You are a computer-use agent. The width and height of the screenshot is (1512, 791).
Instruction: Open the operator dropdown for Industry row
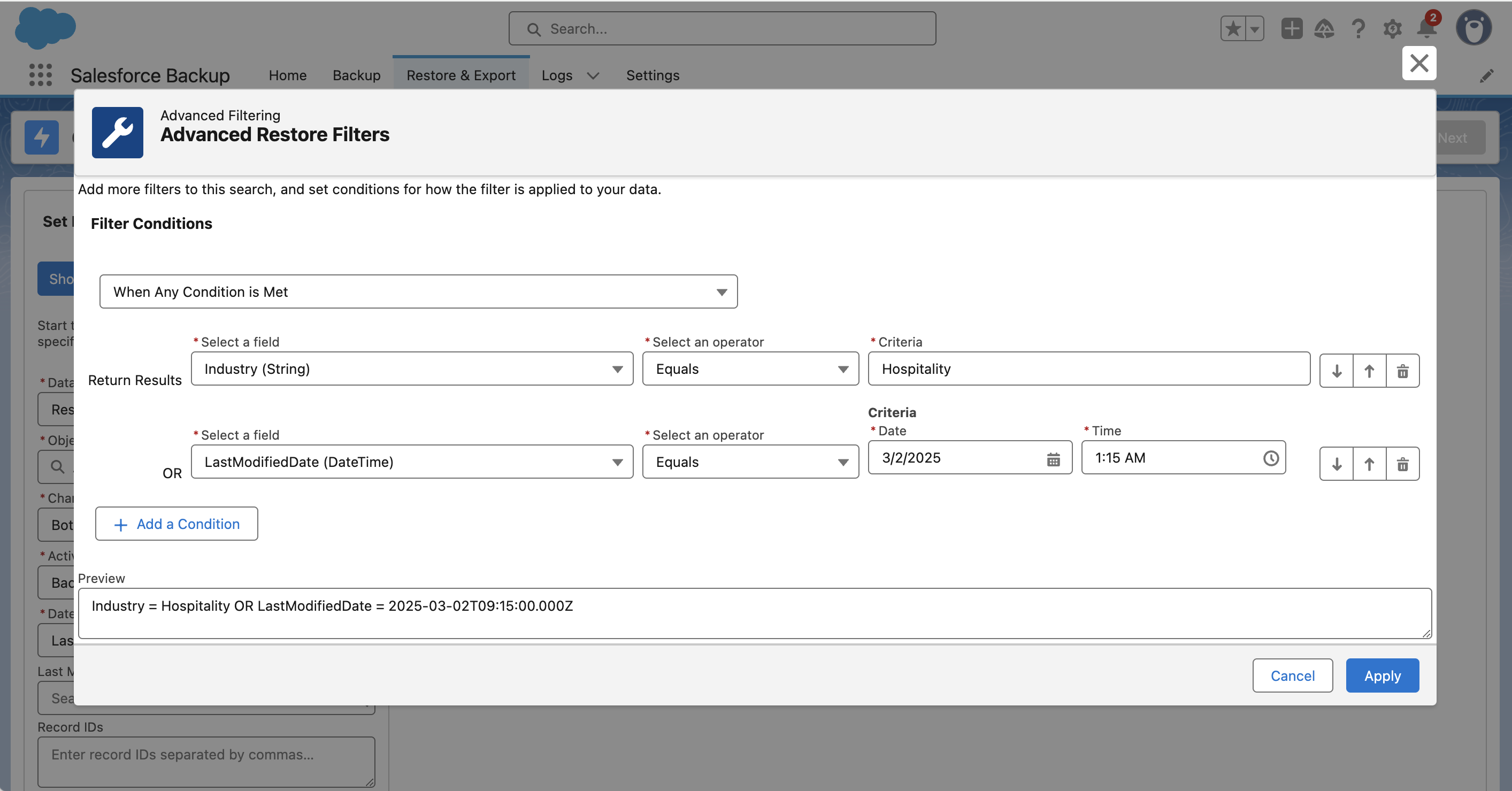point(751,368)
